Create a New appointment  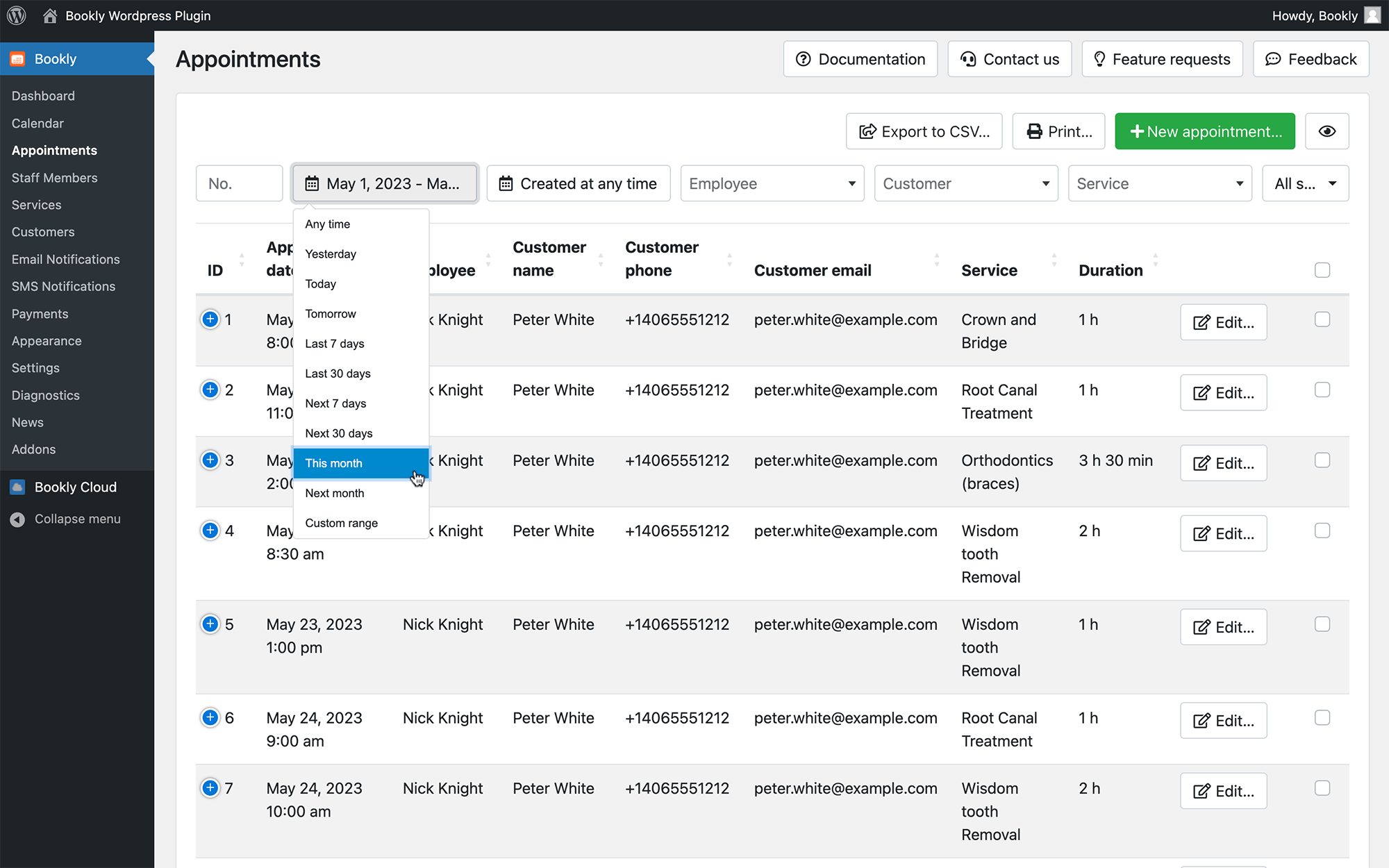coord(1205,131)
